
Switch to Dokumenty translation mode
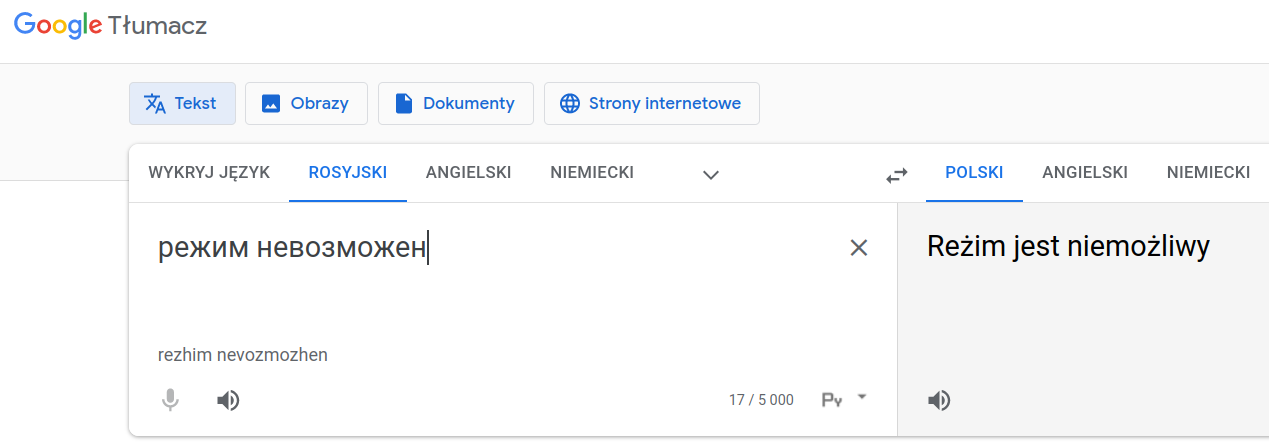[455, 103]
